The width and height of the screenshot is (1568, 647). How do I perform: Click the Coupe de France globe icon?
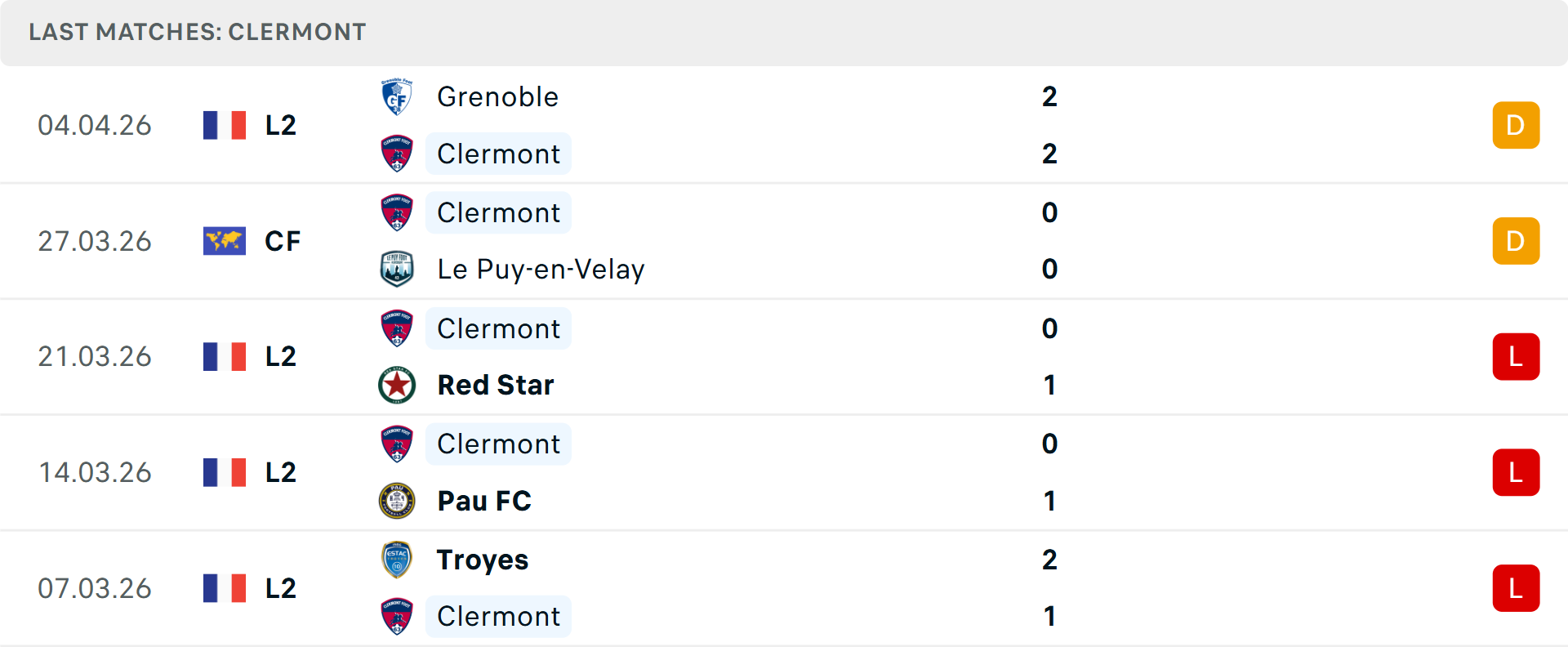pyautogui.click(x=224, y=241)
